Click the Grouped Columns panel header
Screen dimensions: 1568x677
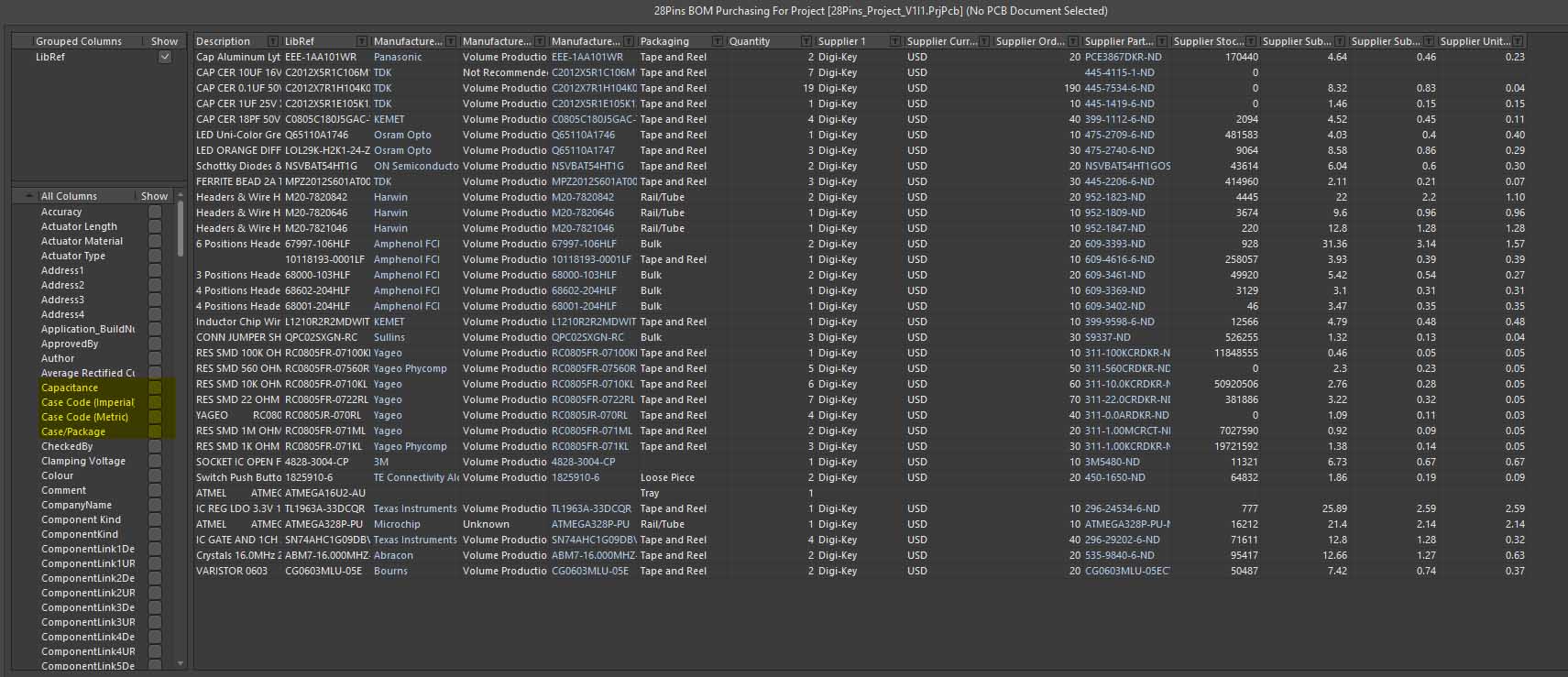point(78,41)
